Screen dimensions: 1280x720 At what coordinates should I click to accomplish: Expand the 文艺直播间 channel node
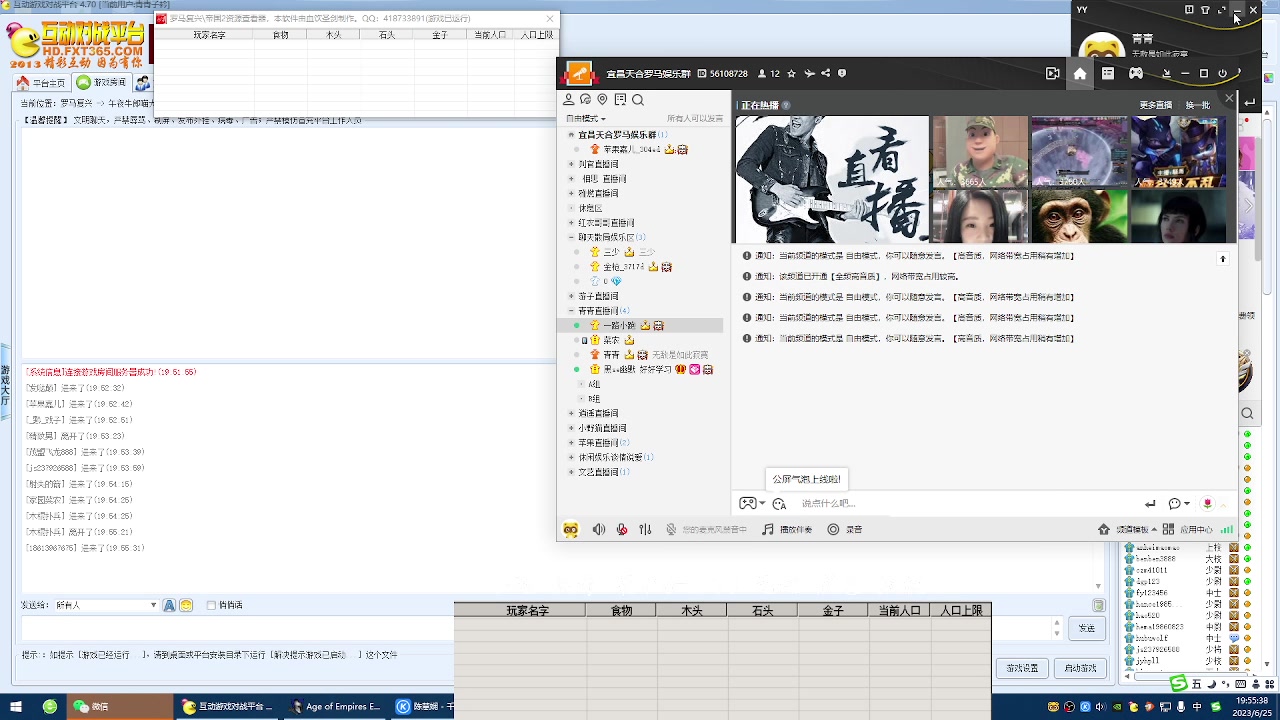(571, 472)
